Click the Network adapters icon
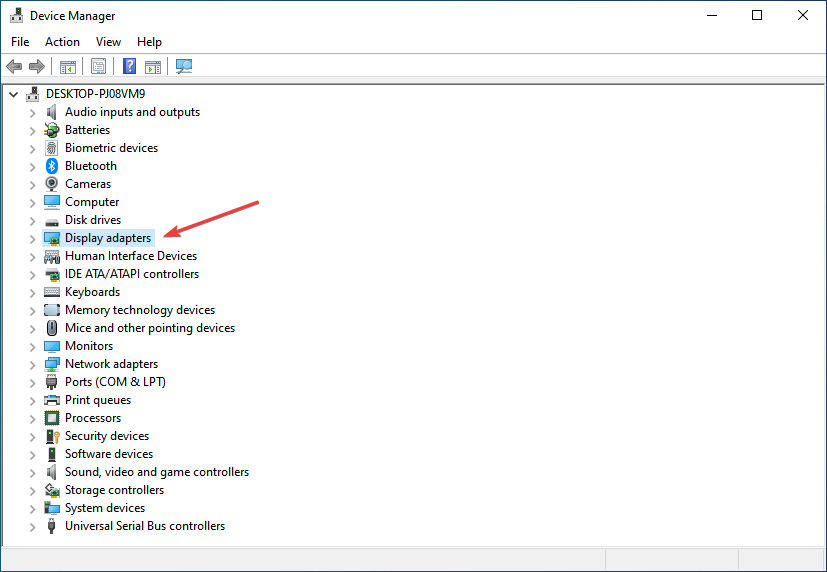This screenshot has width=827, height=572. click(x=52, y=364)
